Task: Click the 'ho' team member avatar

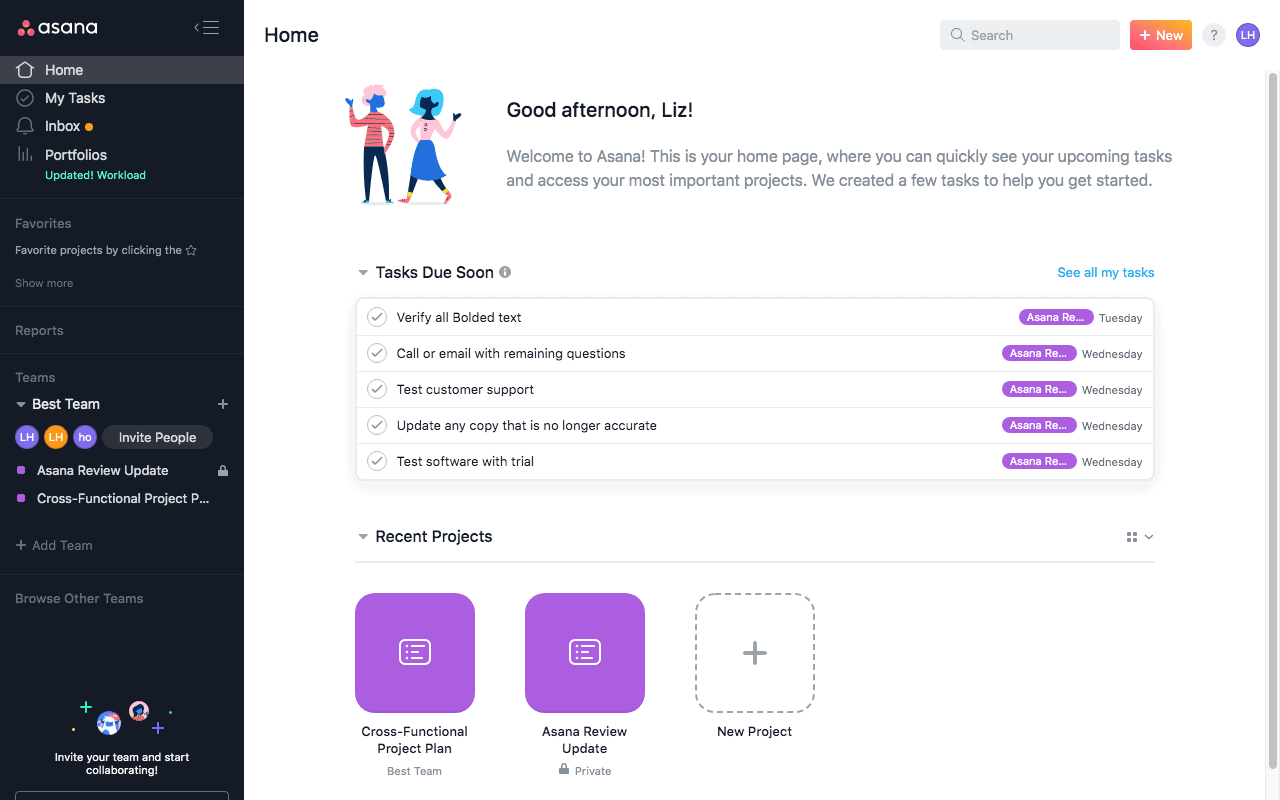Action: click(x=85, y=437)
